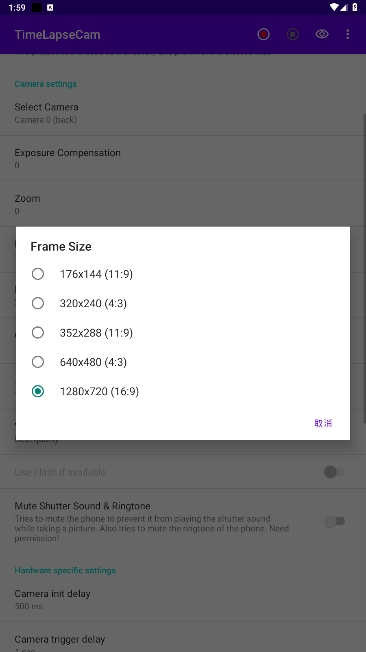Image resolution: width=366 pixels, height=652 pixels.
Task: Select the 352x288 (11:9) option
Action: coord(183,333)
